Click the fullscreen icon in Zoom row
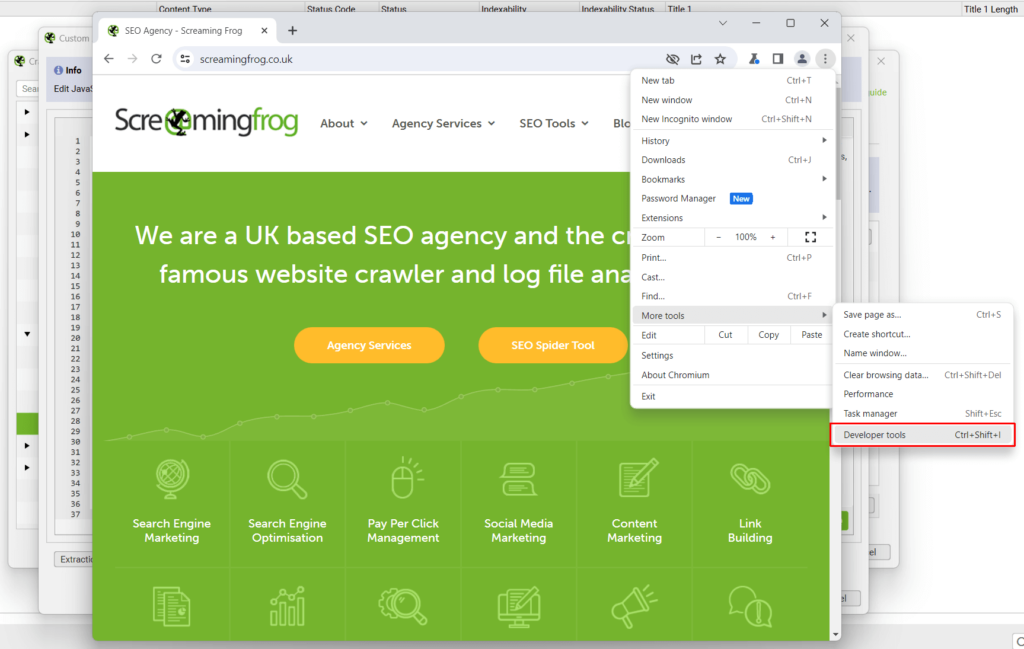The height and width of the screenshot is (649, 1024). click(x=810, y=237)
